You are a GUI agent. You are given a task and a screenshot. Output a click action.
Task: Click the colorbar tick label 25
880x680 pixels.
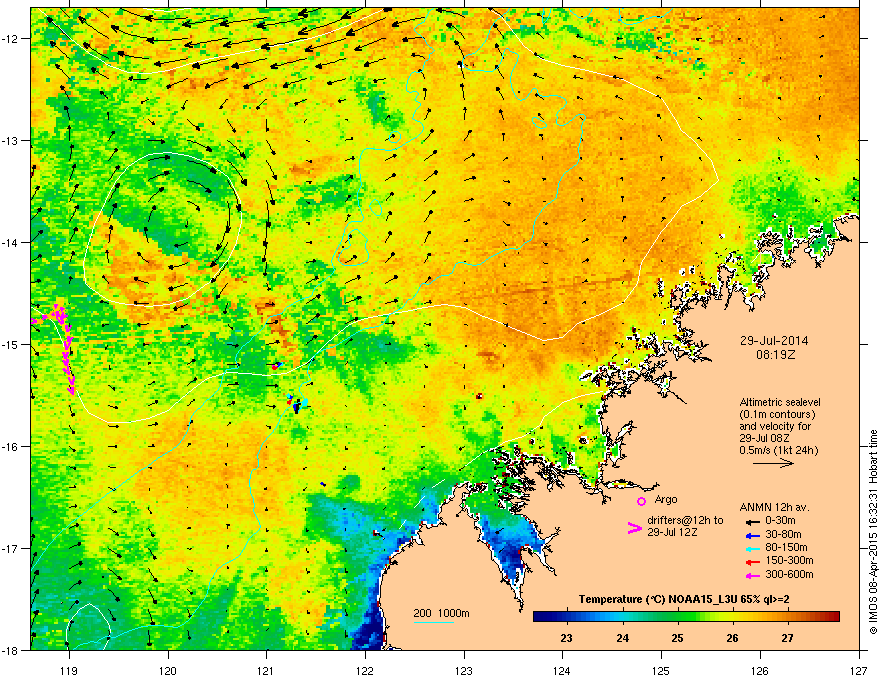[x=677, y=638]
